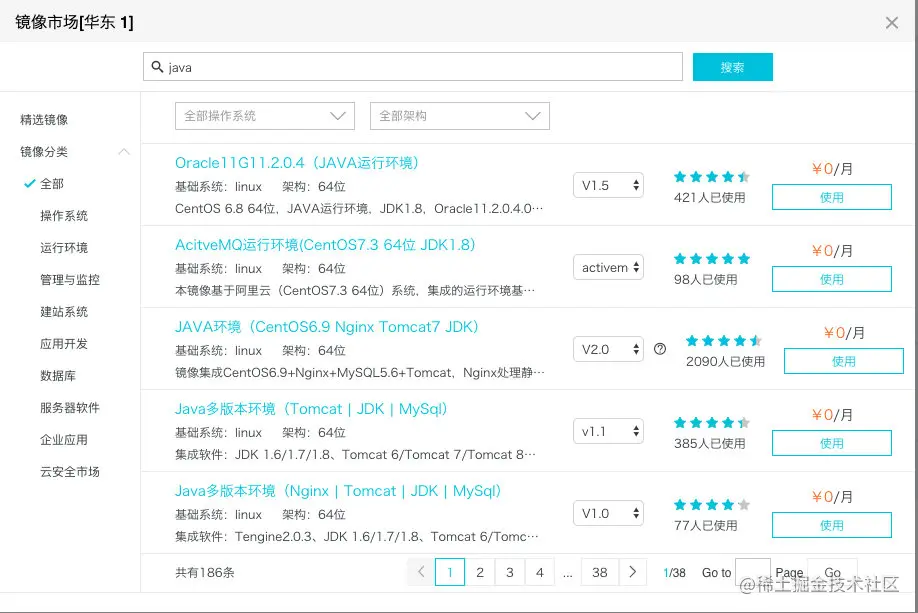Click the 2090人已使用 usage count
918x613 pixels.
point(725,362)
